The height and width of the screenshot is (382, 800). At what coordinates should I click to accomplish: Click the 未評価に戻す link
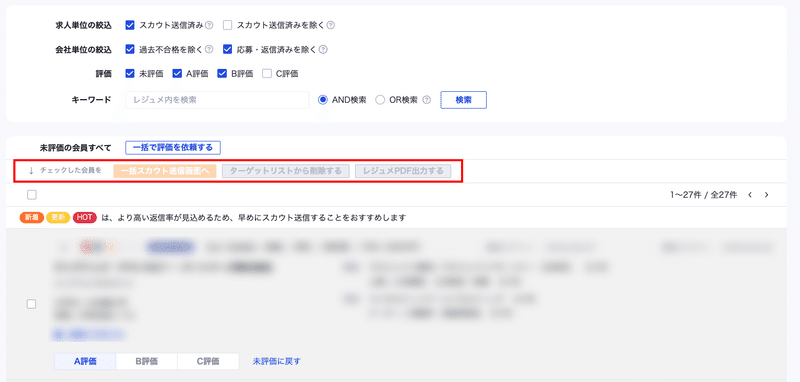point(277,362)
